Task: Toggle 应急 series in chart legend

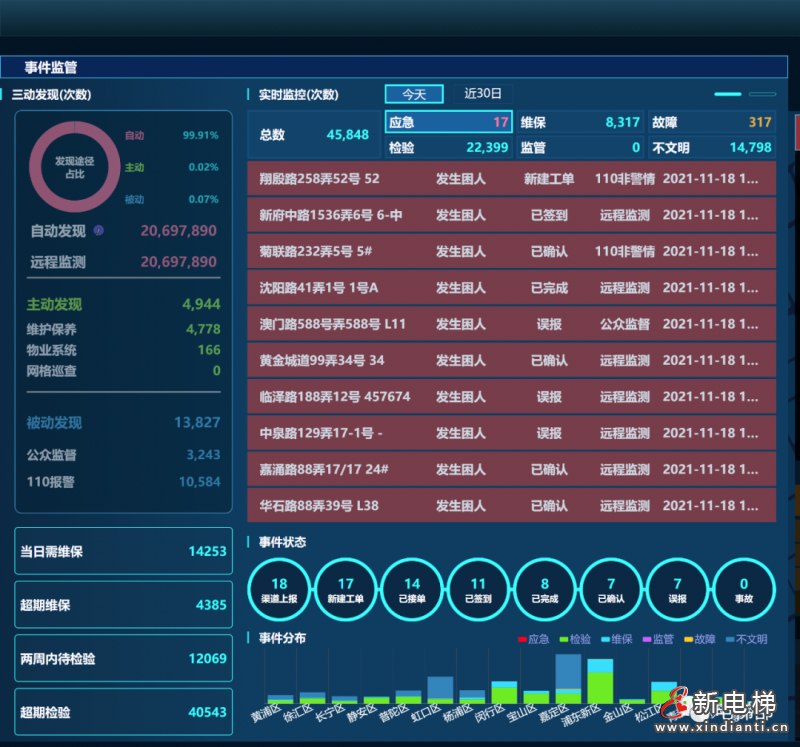Action: [533, 639]
